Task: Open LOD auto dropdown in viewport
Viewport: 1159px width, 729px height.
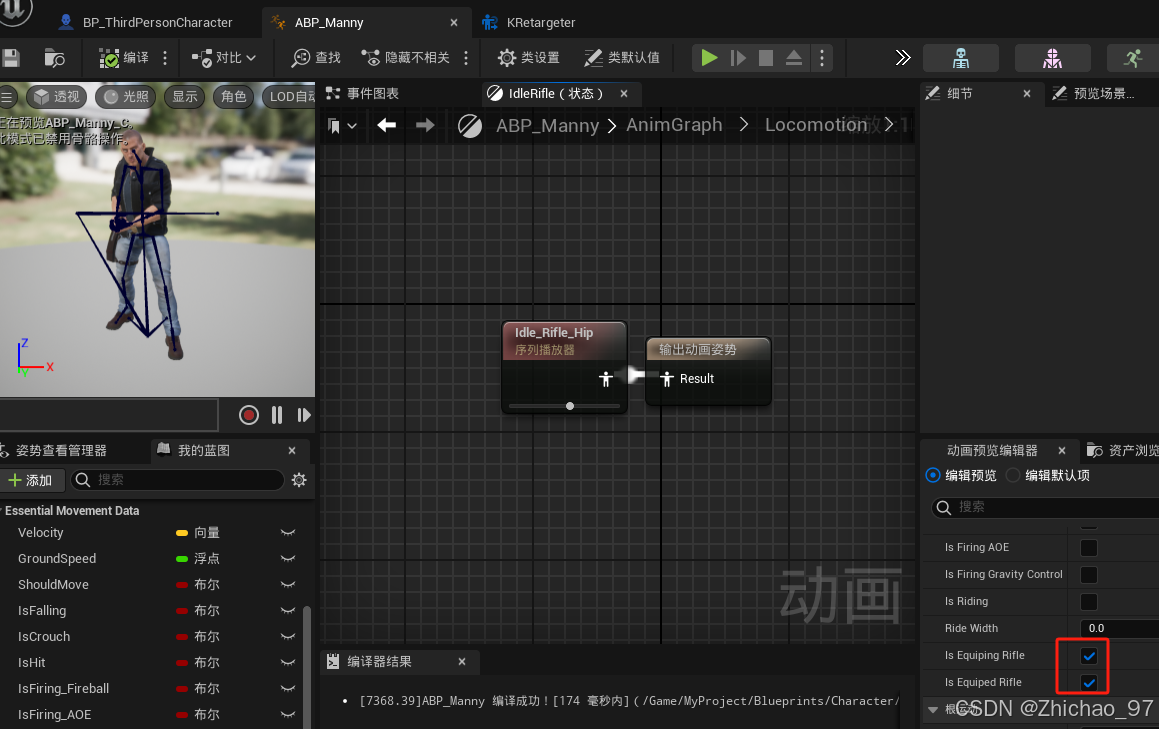Action: pyautogui.click(x=290, y=96)
